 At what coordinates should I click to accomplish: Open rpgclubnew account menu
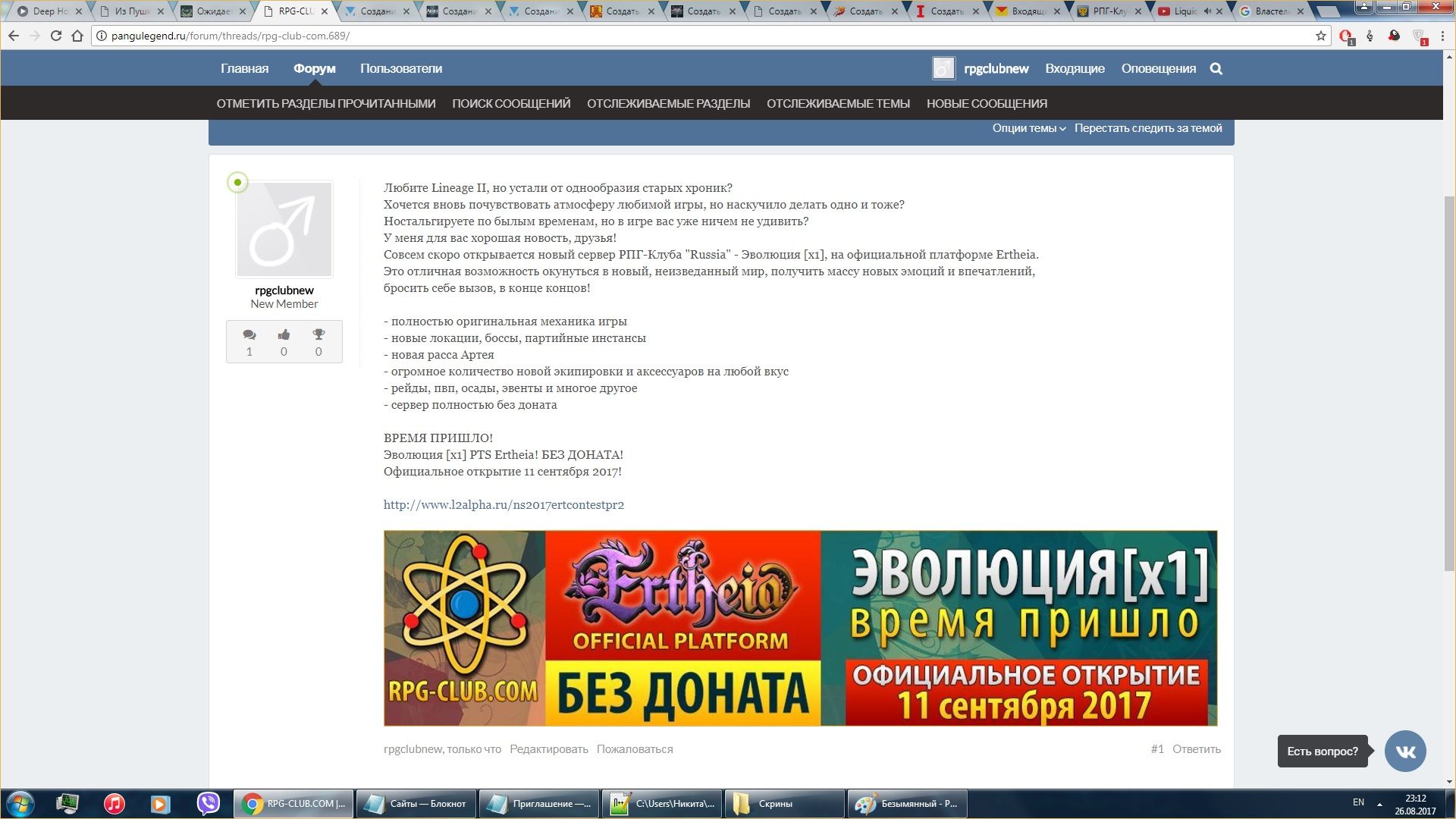click(996, 68)
